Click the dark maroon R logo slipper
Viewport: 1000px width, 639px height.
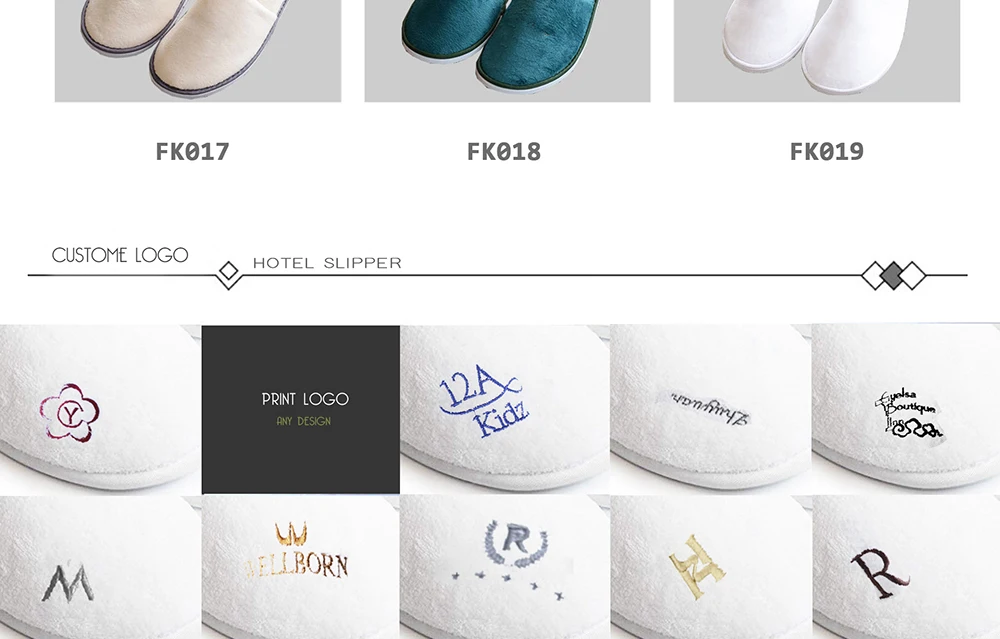point(906,568)
